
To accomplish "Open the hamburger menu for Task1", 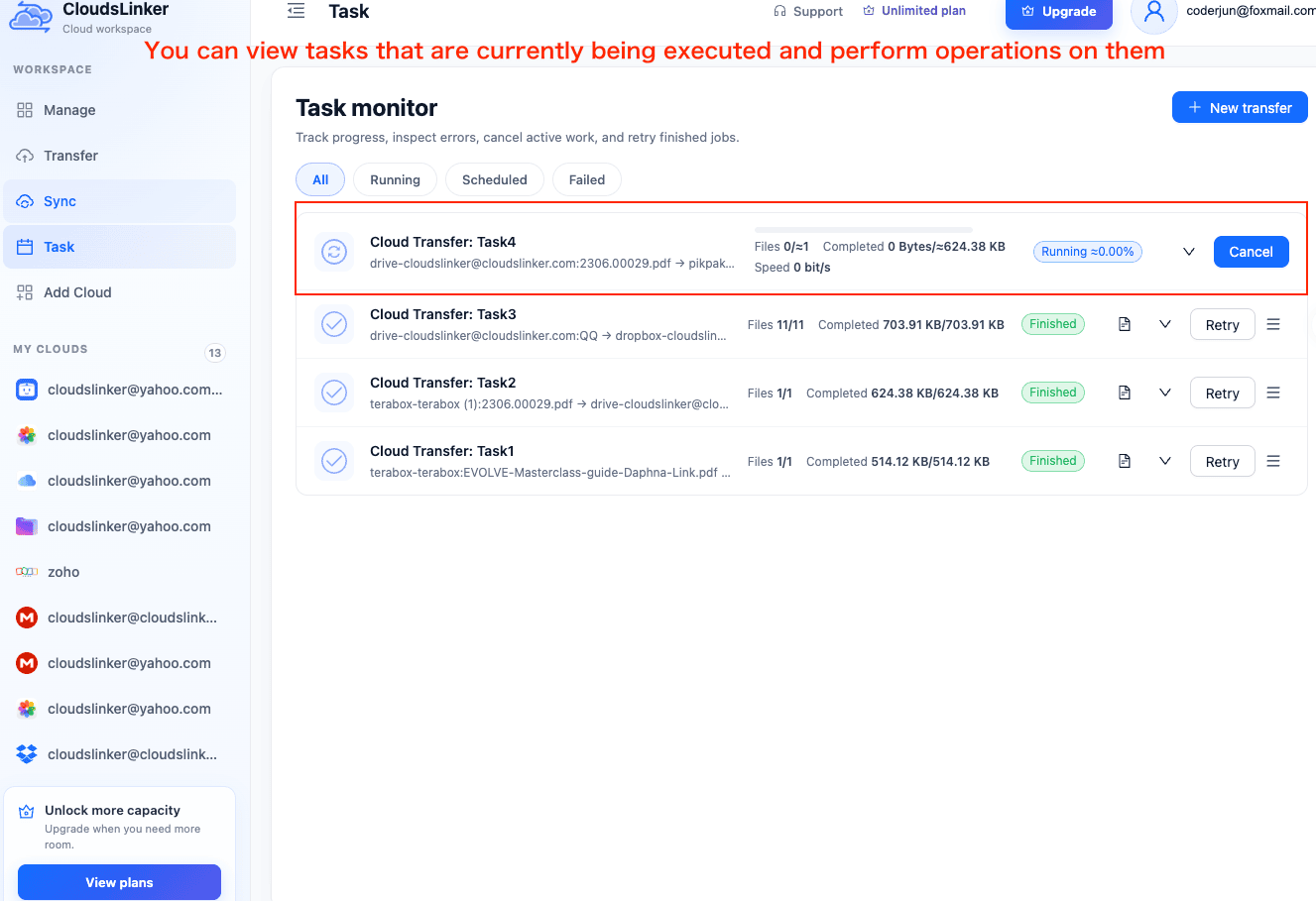I will coord(1273,461).
